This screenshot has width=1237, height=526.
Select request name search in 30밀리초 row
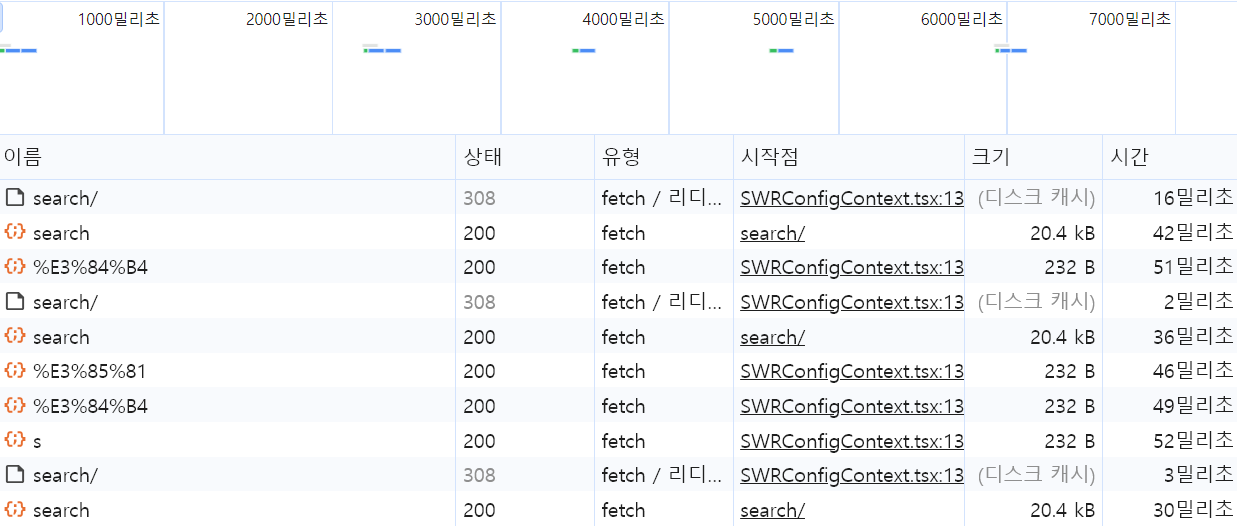(x=61, y=510)
